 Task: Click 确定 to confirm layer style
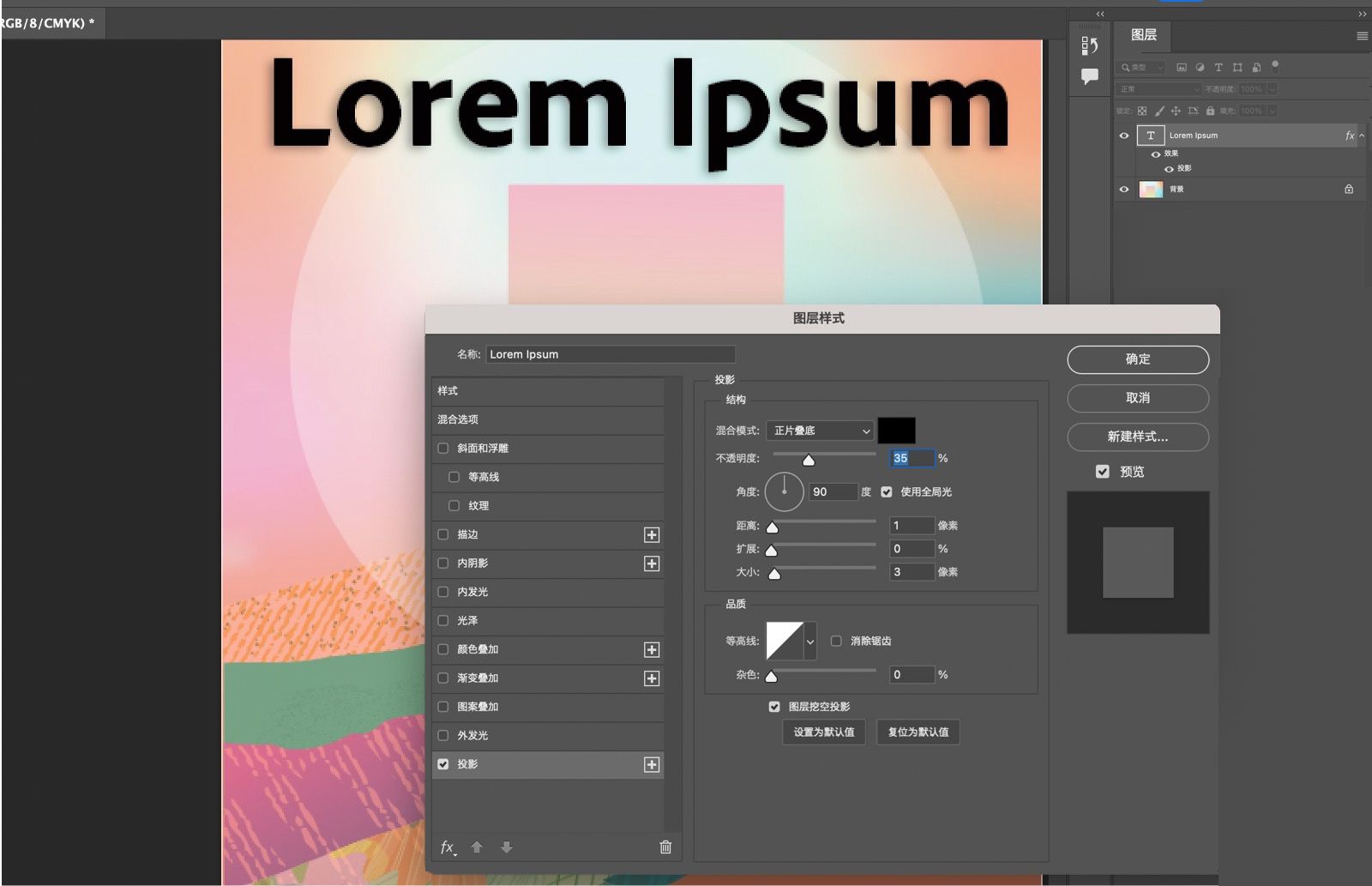pos(1138,359)
